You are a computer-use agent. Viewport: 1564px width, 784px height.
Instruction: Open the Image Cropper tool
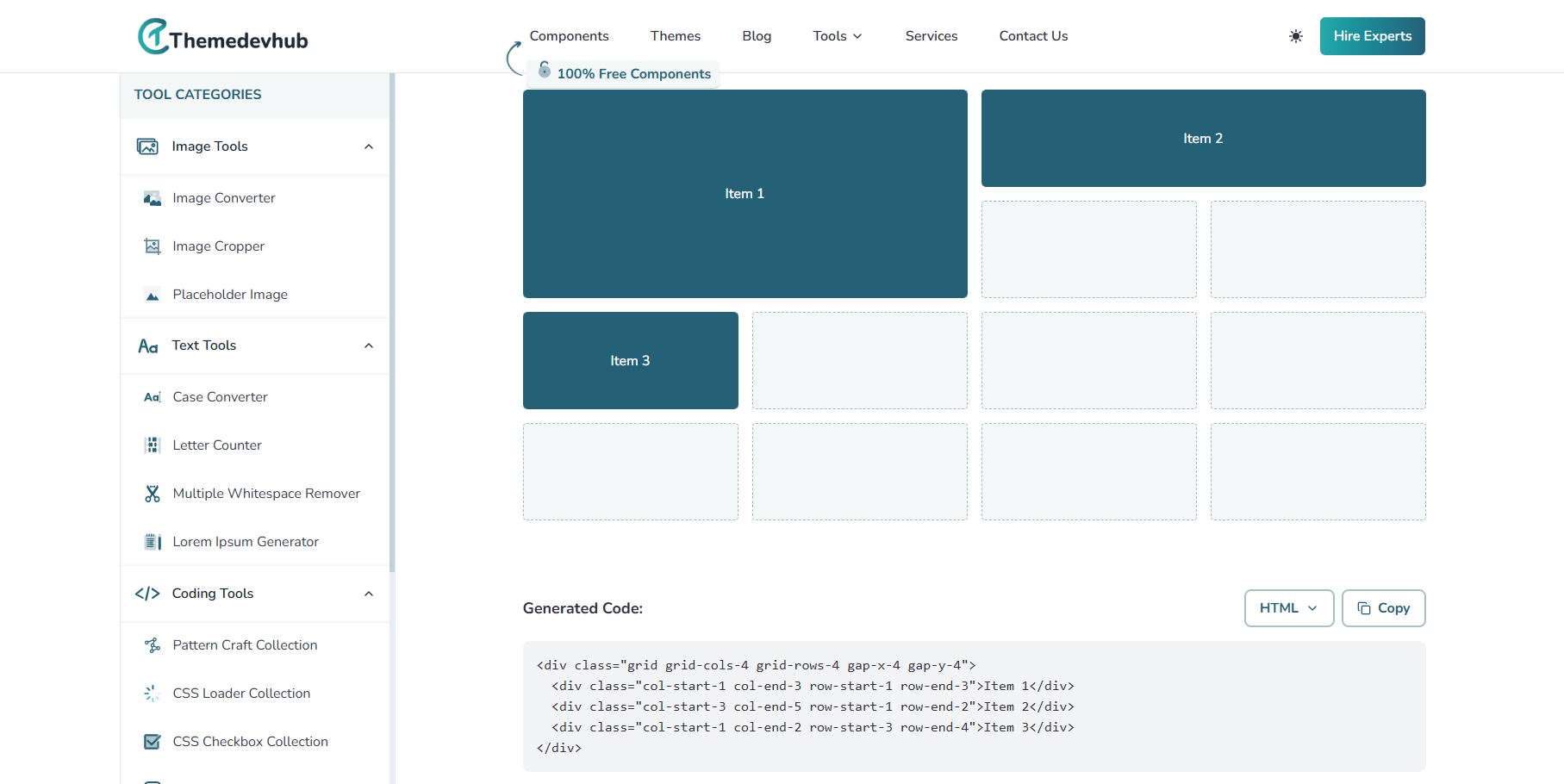pyautogui.click(x=219, y=246)
